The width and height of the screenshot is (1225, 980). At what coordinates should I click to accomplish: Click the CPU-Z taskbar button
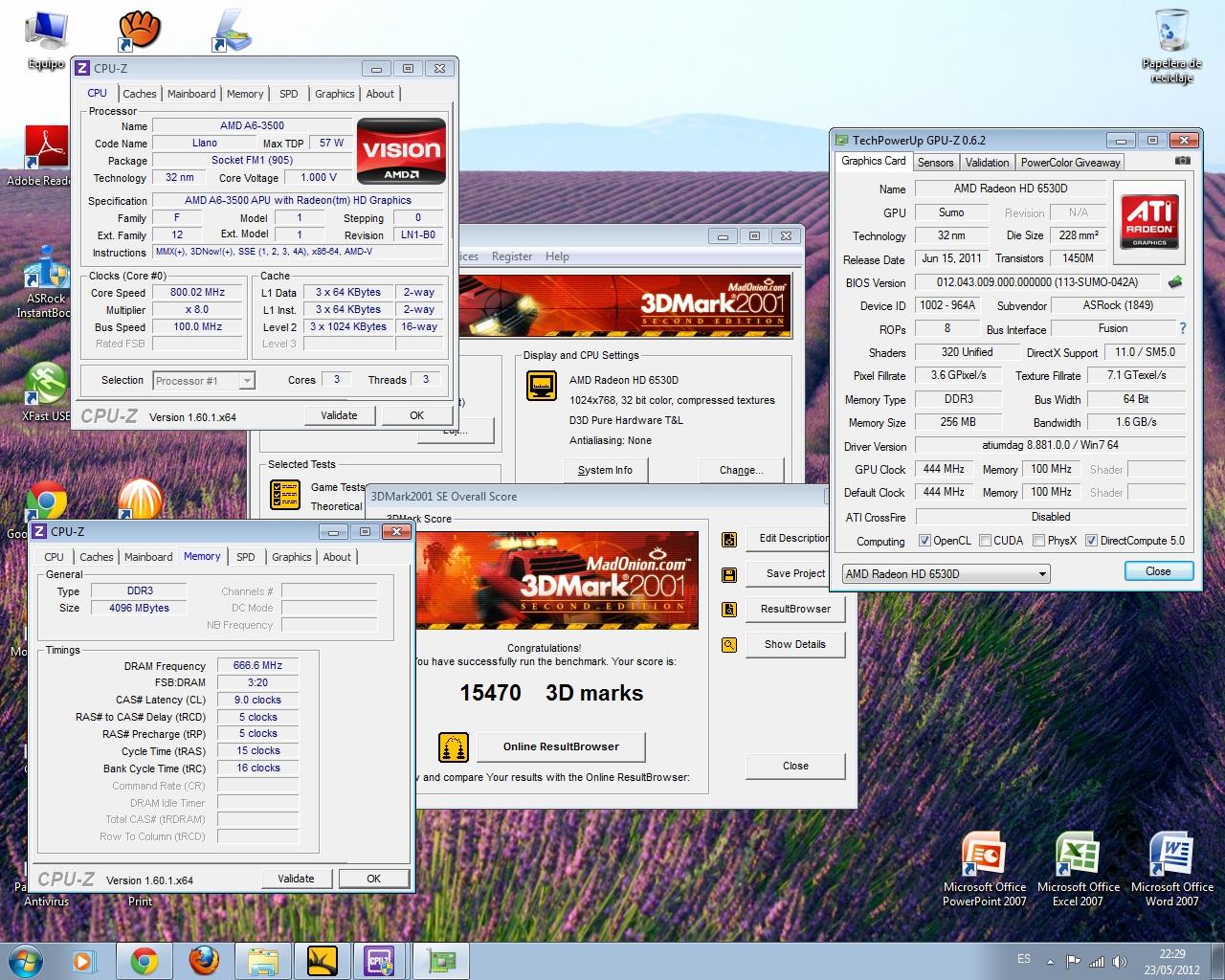click(x=380, y=961)
